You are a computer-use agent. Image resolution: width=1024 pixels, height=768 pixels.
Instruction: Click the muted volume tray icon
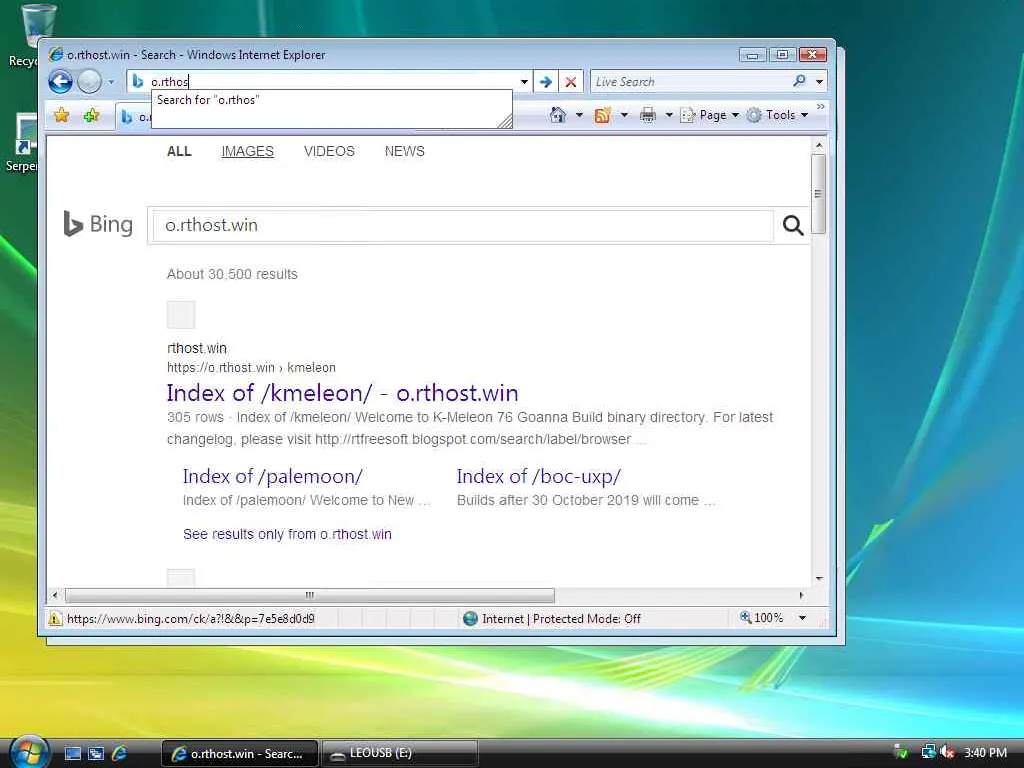click(x=947, y=752)
